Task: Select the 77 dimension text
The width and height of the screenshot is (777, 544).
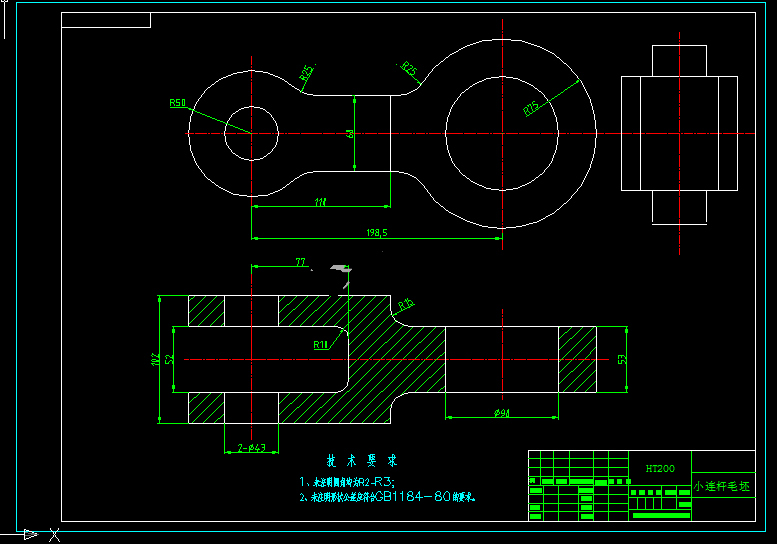Action: 300,262
